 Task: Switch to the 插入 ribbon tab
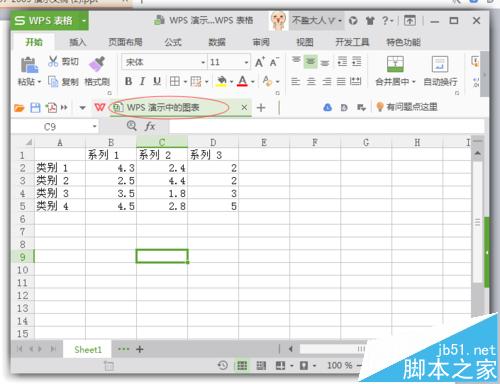click(78, 42)
